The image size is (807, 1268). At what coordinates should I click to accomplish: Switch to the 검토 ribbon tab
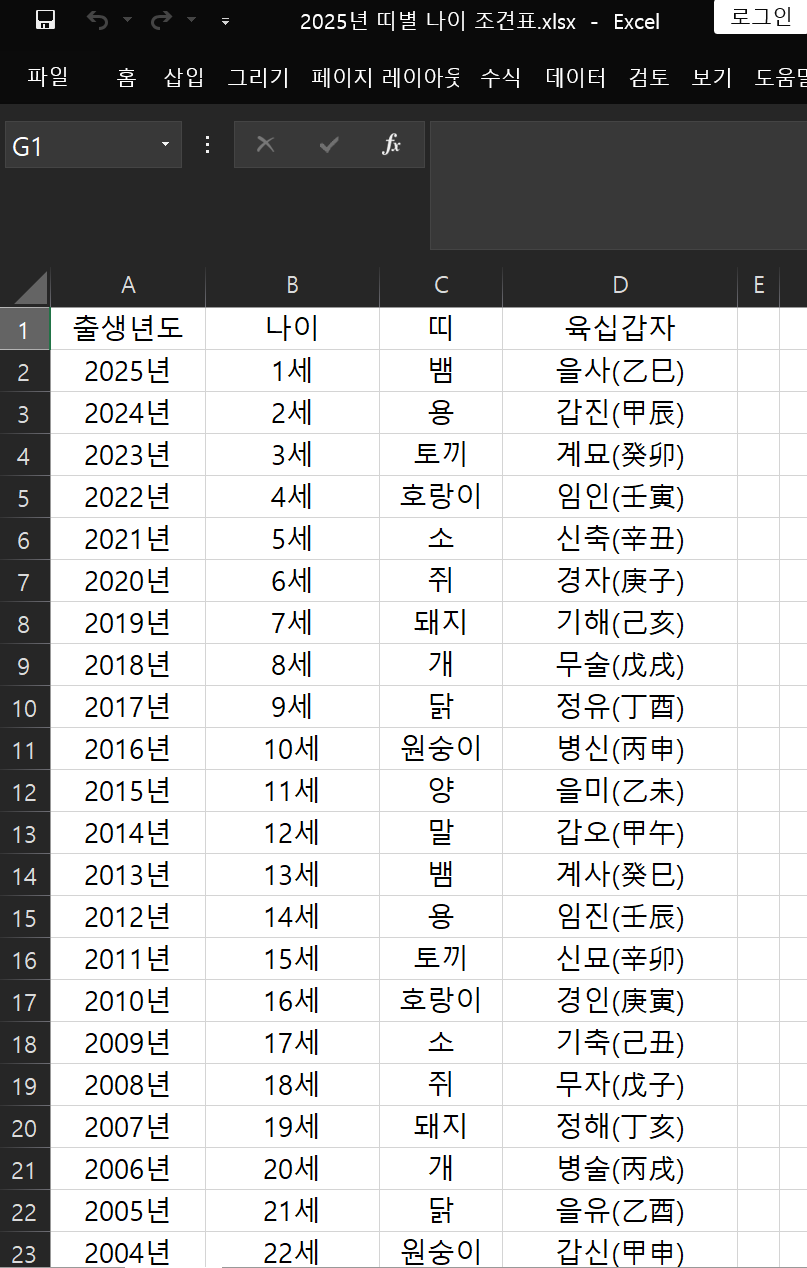tap(649, 77)
